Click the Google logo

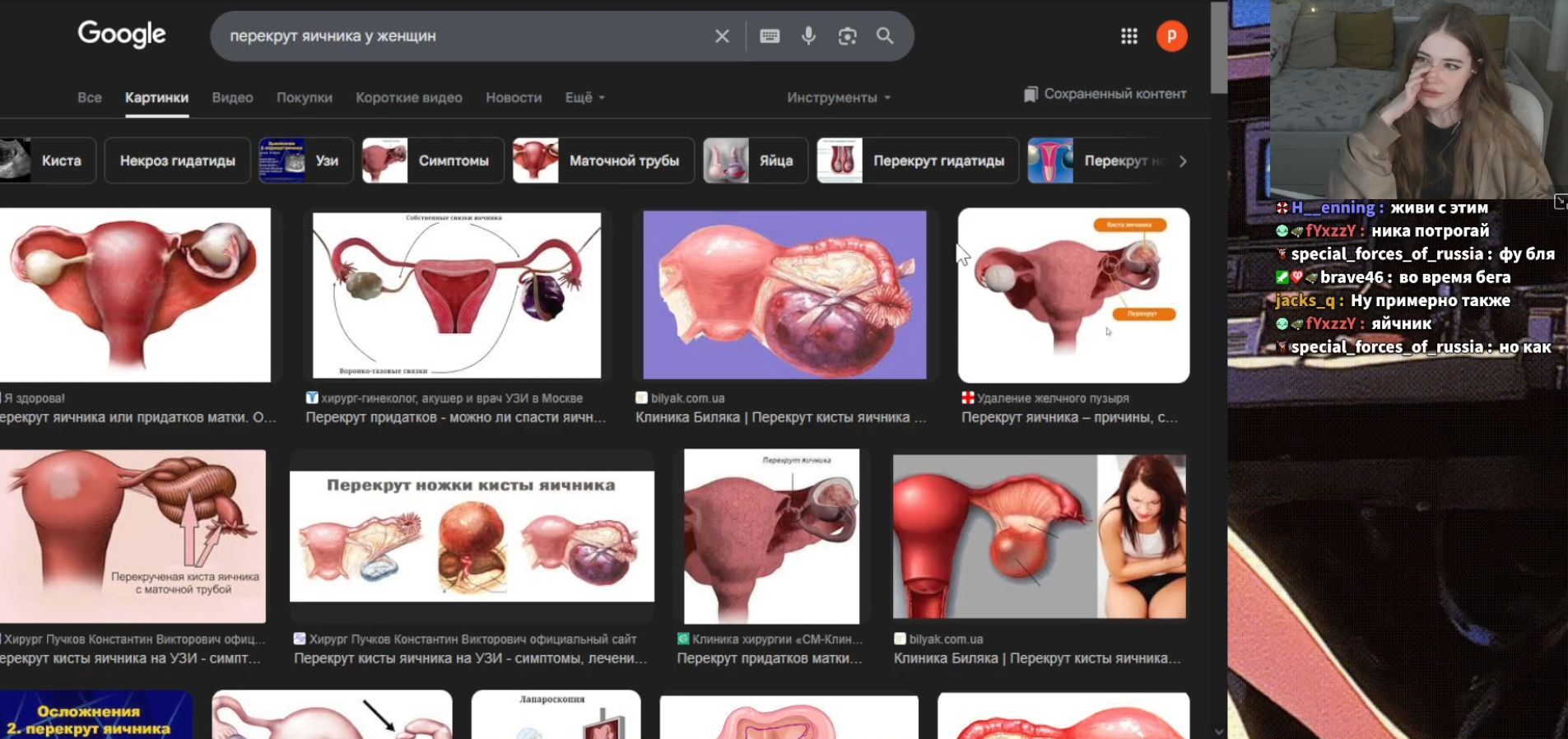click(122, 35)
